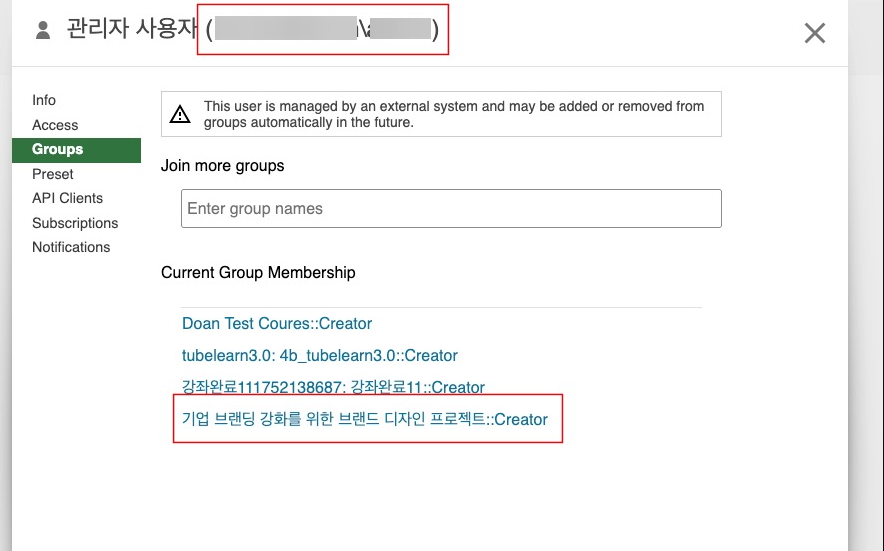Open Doan Test Coures::Creator group
The width and height of the screenshot is (884, 551).
tap(277, 324)
